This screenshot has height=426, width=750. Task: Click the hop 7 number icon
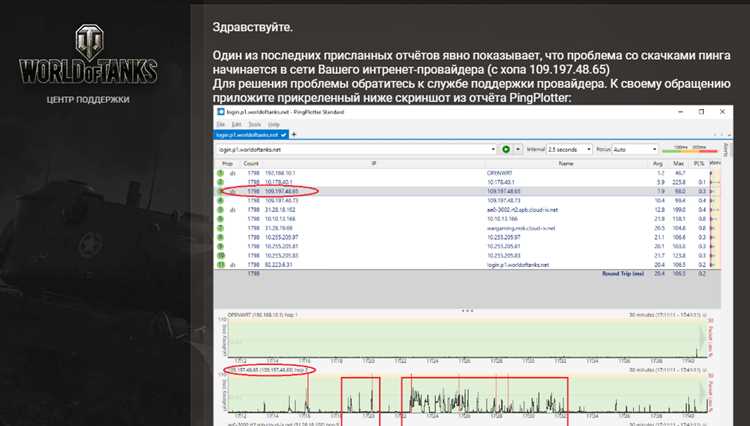tap(221, 228)
